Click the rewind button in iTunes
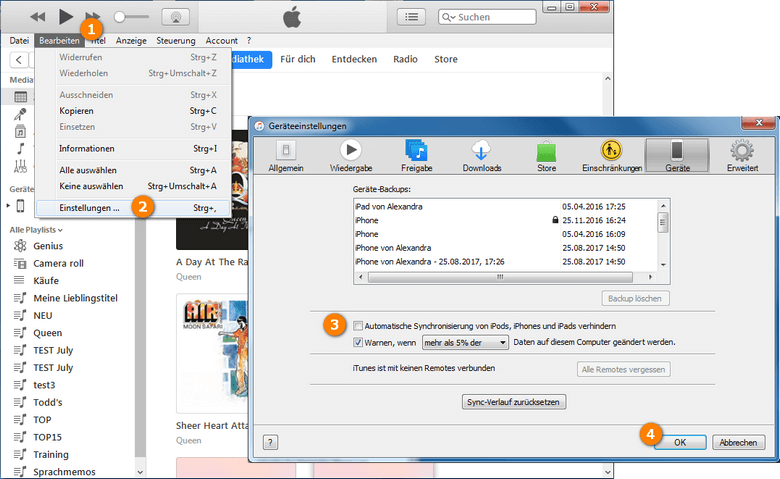The height and width of the screenshot is (479, 780). [38, 17]
